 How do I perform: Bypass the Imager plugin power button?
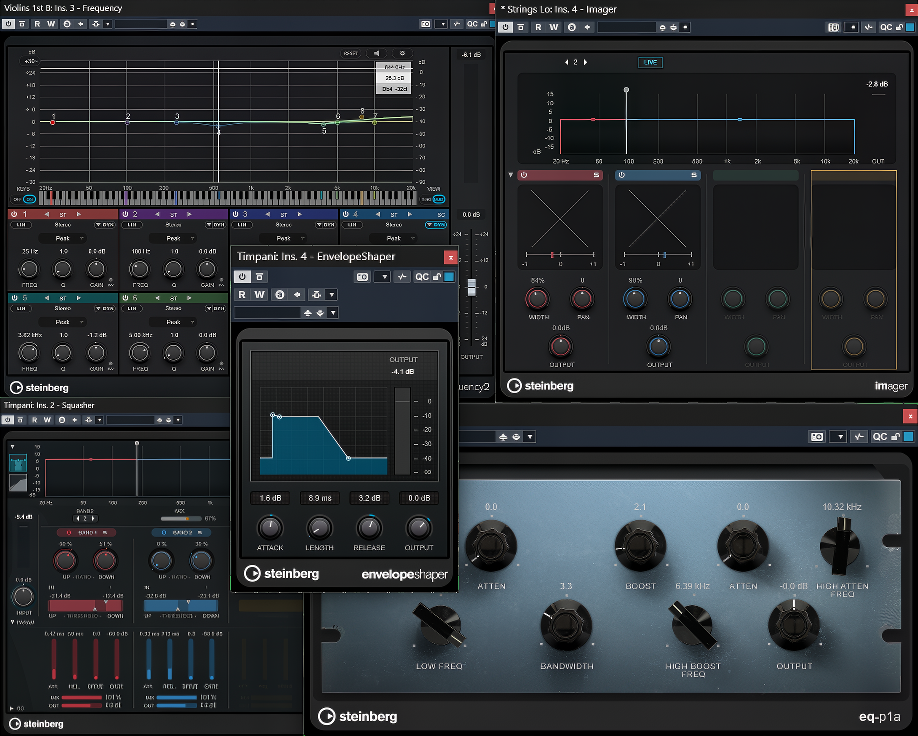pyautogui.click(x=505, y=27)
